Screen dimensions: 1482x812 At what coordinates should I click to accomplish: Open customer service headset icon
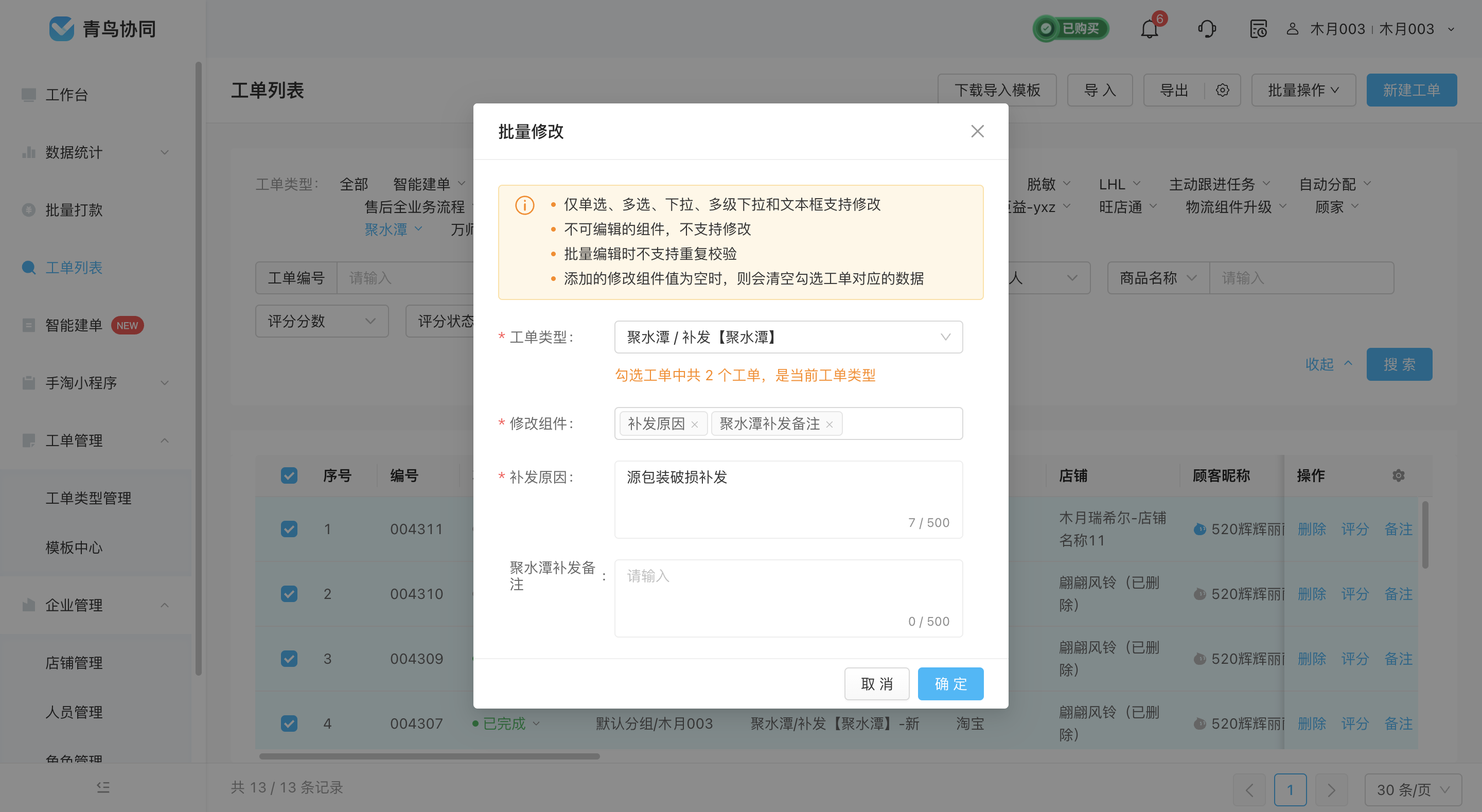click(x=1206, y=29)
